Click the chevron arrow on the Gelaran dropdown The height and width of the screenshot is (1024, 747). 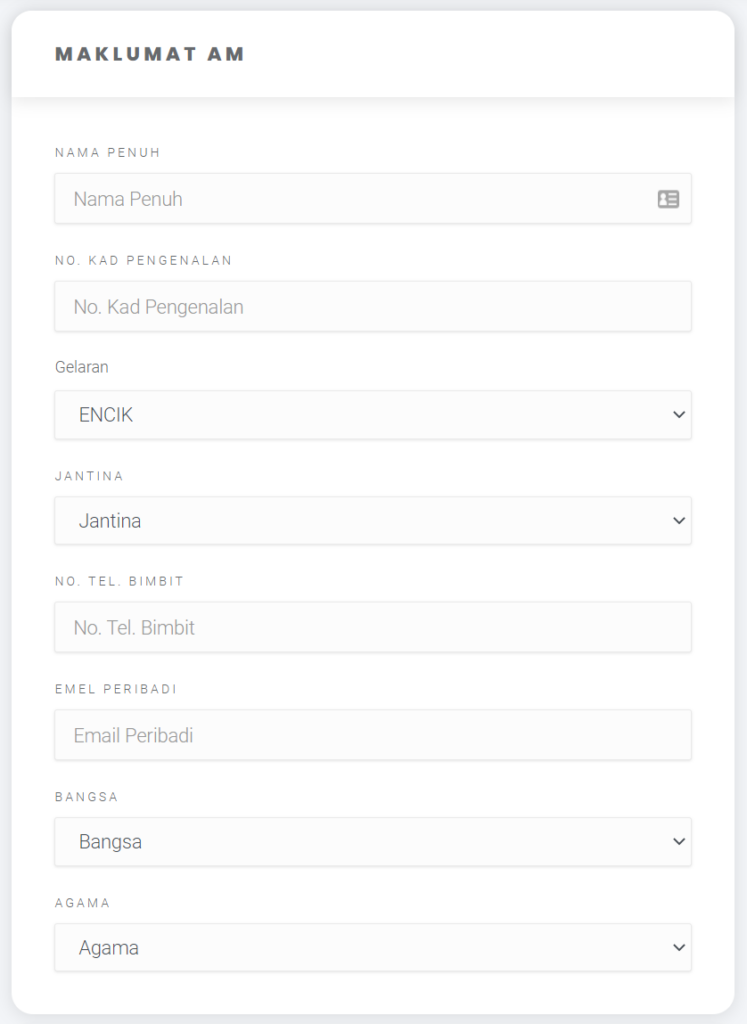pos(679,415)
